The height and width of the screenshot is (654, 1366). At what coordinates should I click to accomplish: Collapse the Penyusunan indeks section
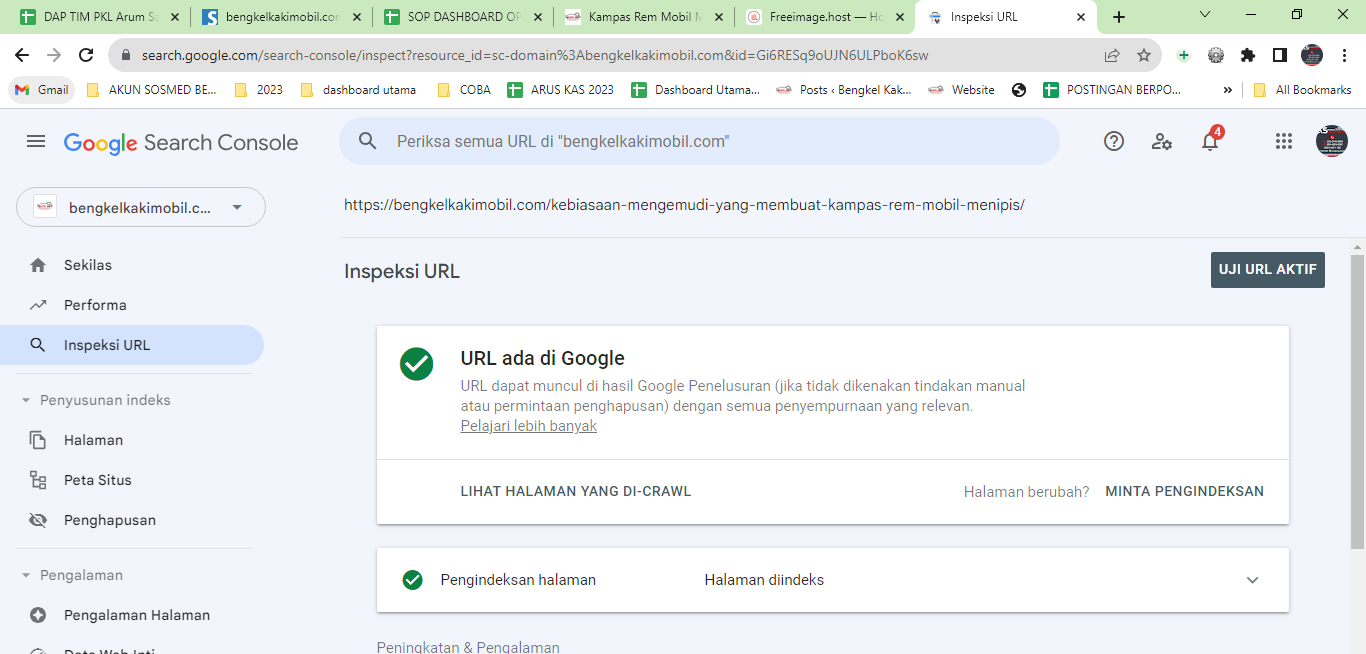[26, 400]
